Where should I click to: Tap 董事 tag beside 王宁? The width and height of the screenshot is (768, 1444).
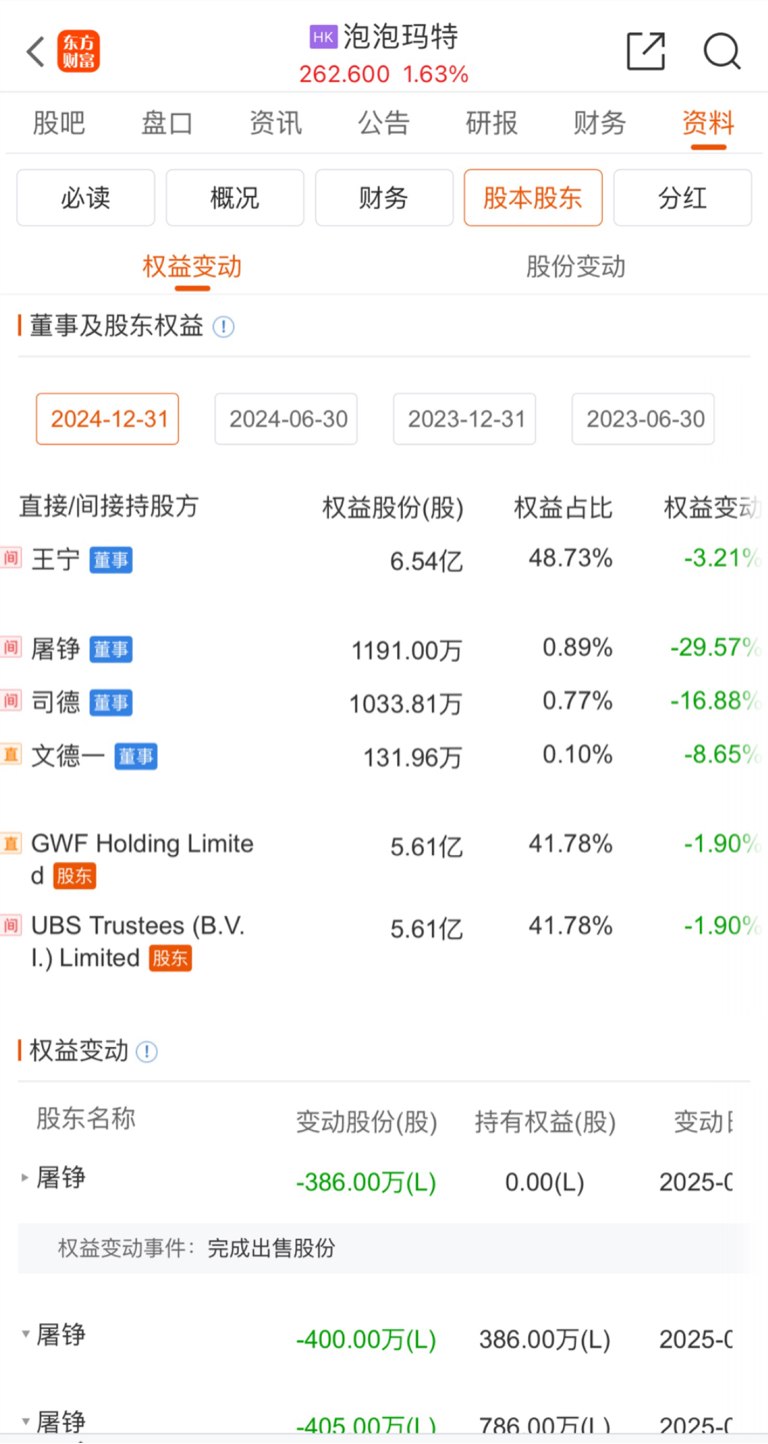111,560
